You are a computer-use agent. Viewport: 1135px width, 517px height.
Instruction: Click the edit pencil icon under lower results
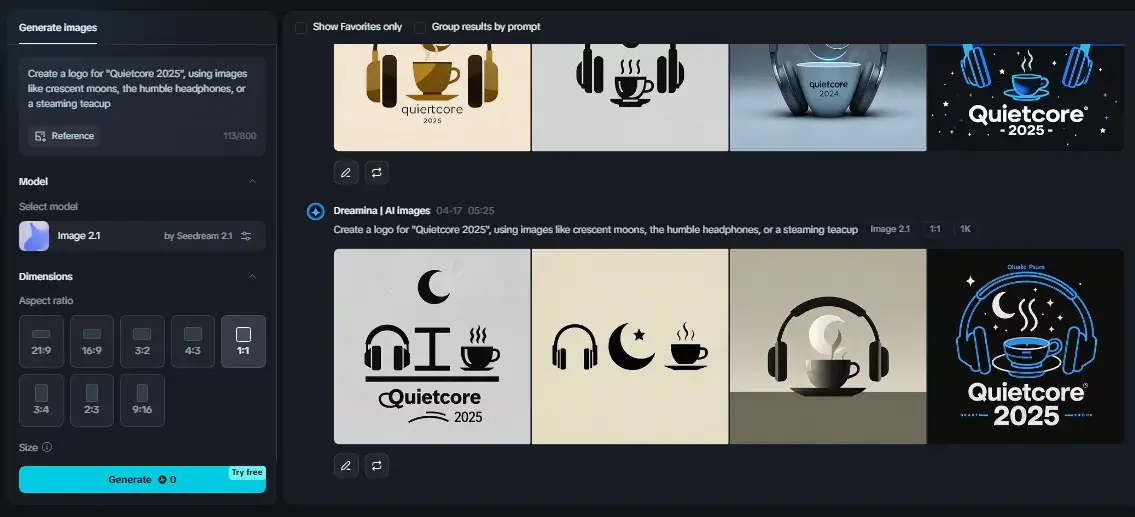(x=346, y=465)
